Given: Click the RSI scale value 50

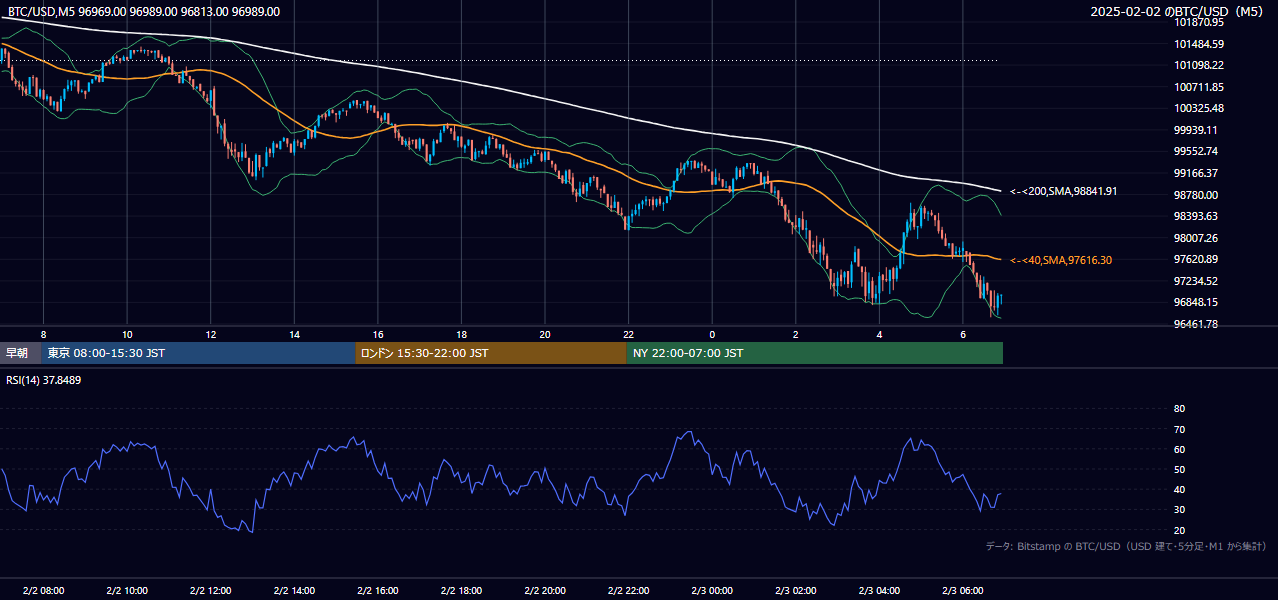Looking at the screenshot, I should pyautogui.click(x=1179, y=470).
